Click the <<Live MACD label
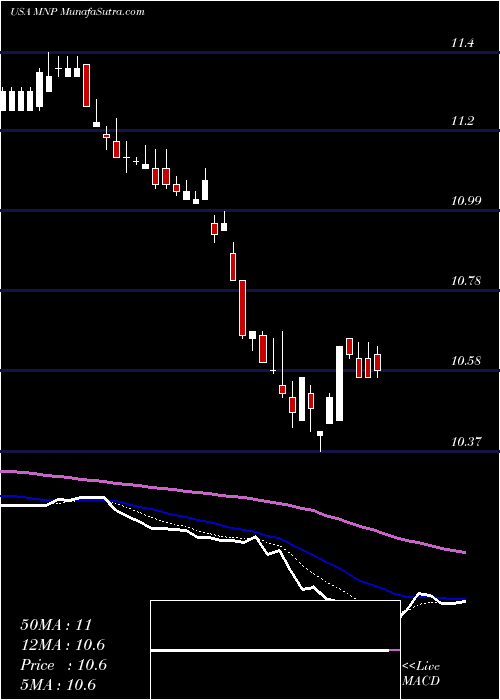Image resolution: width=500 pixels, height=700 pixels. tap(421, 674)
